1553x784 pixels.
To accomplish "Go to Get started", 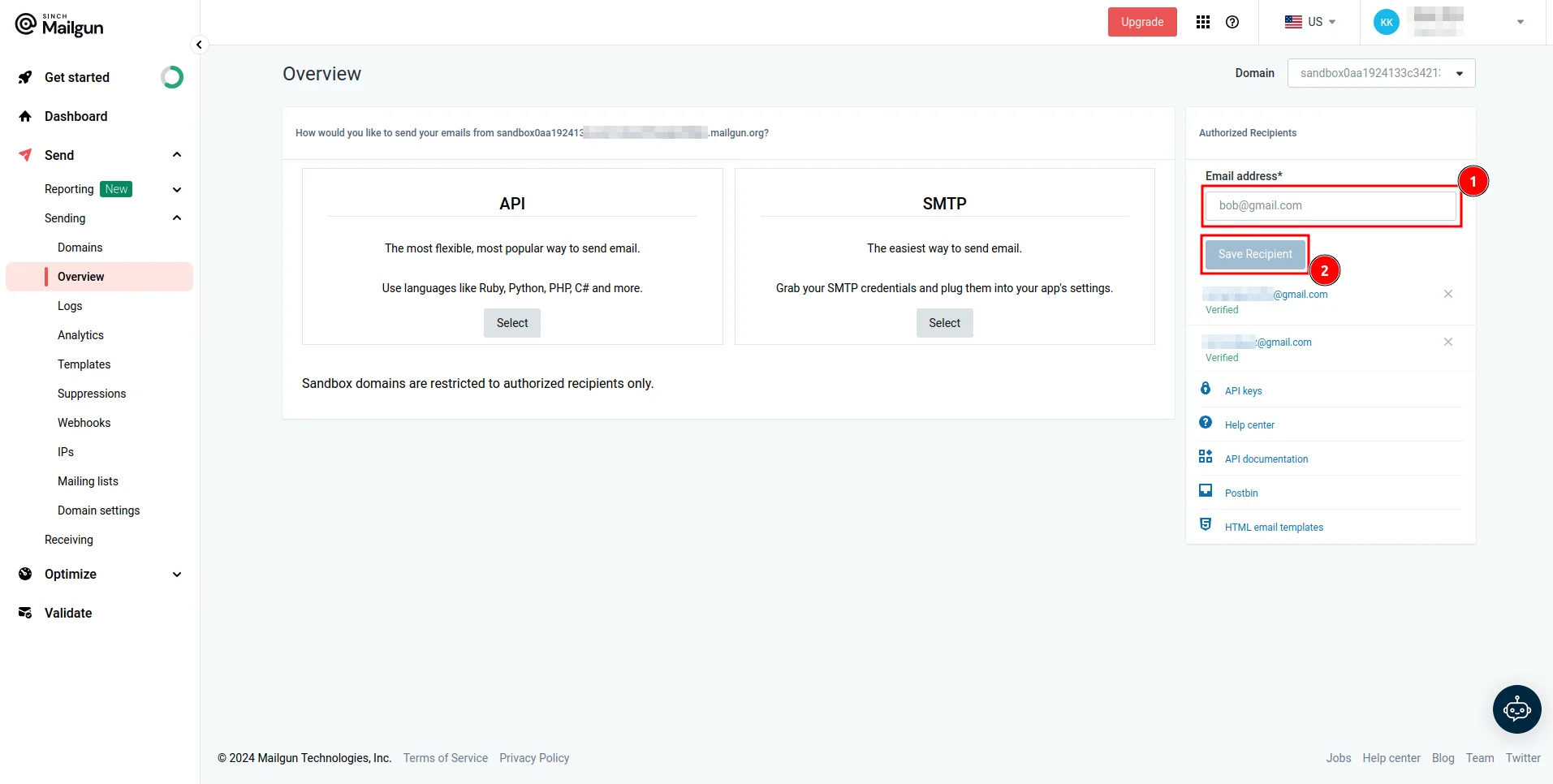I will point(77,77).
